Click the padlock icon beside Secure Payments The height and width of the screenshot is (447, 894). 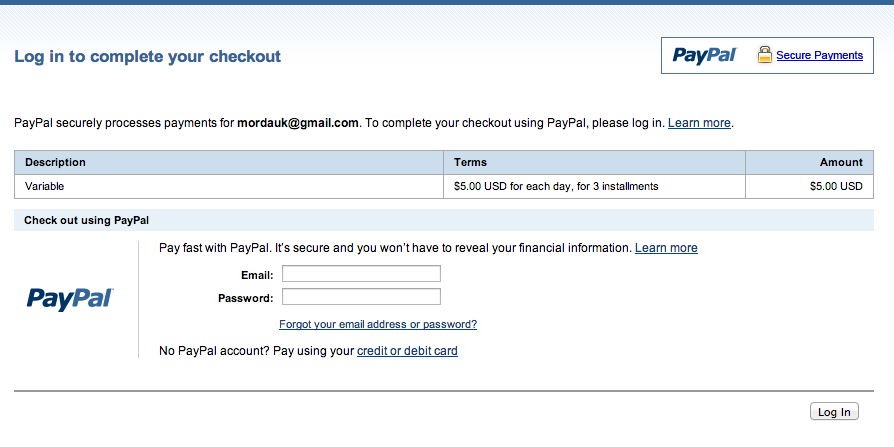765,55
